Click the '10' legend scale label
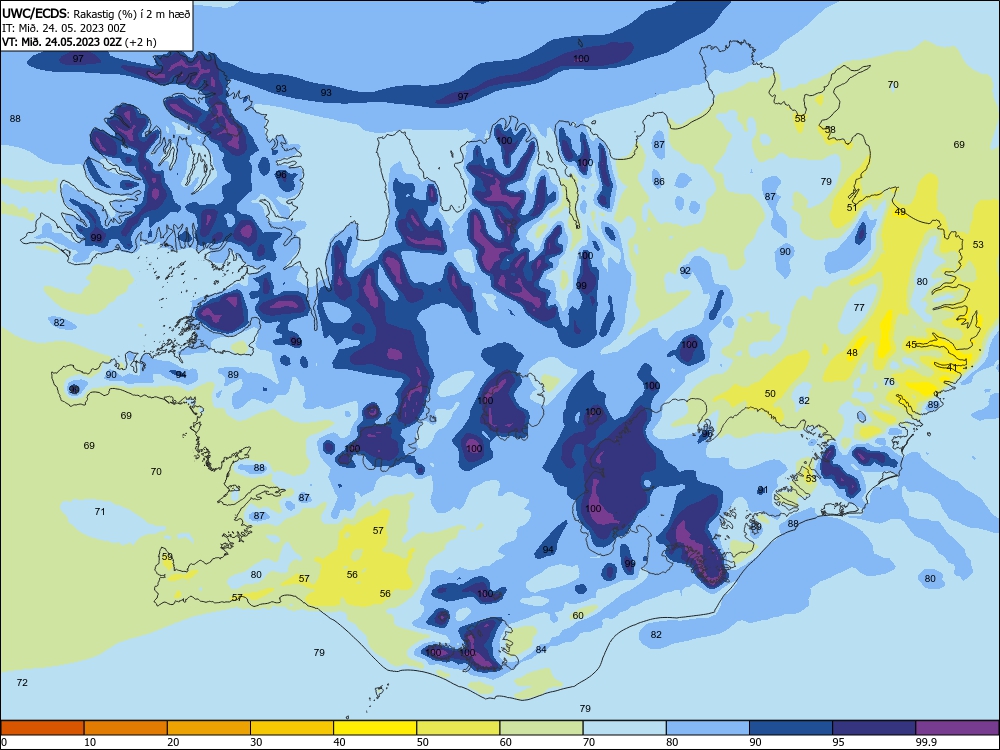 coord(90,742)
